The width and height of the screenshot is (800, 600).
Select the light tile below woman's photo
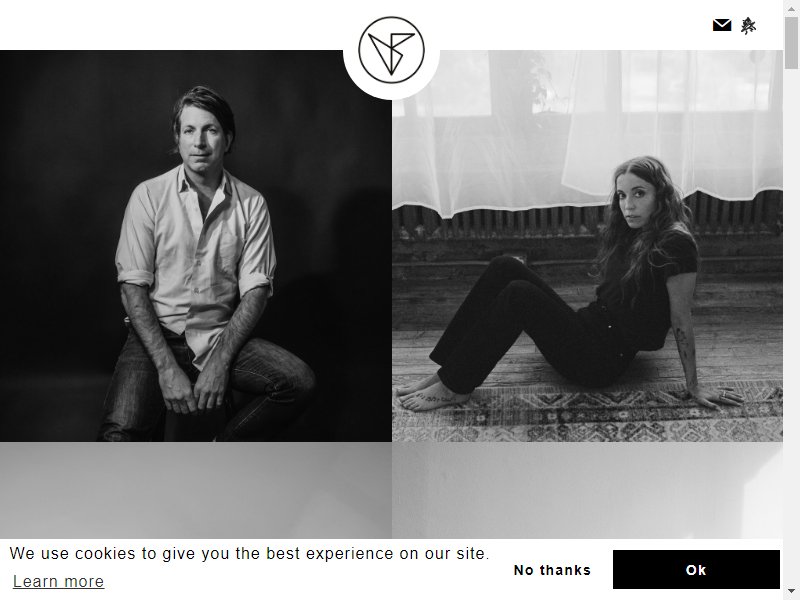587,490
